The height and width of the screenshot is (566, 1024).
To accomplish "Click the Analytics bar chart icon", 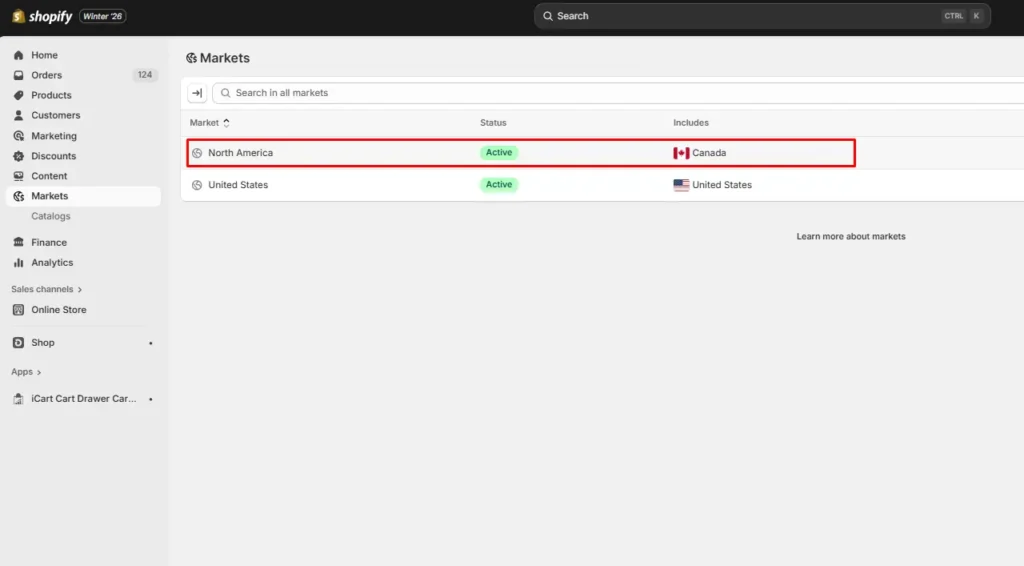I will (x=19, y=263).
